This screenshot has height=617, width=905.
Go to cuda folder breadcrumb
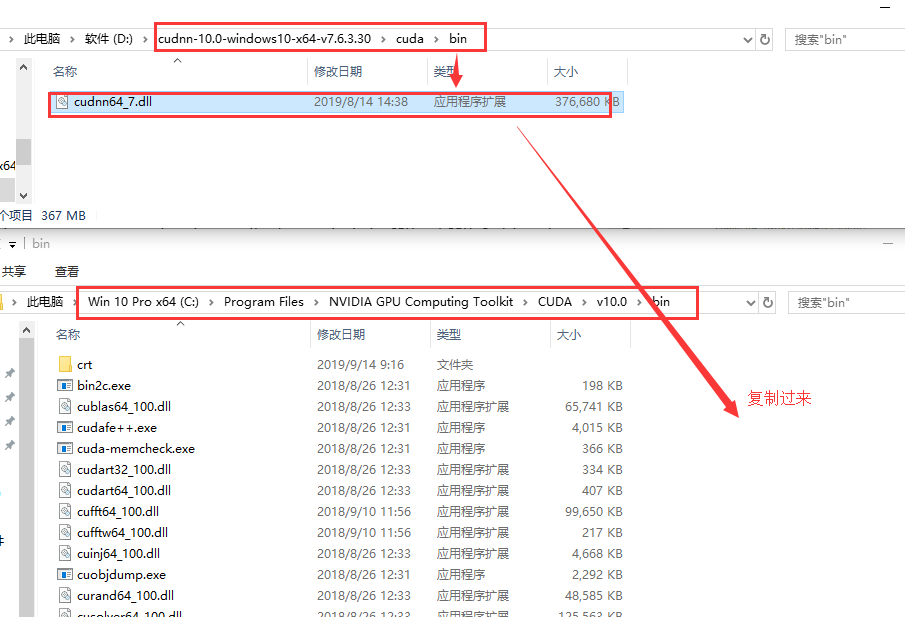[410, 39]
